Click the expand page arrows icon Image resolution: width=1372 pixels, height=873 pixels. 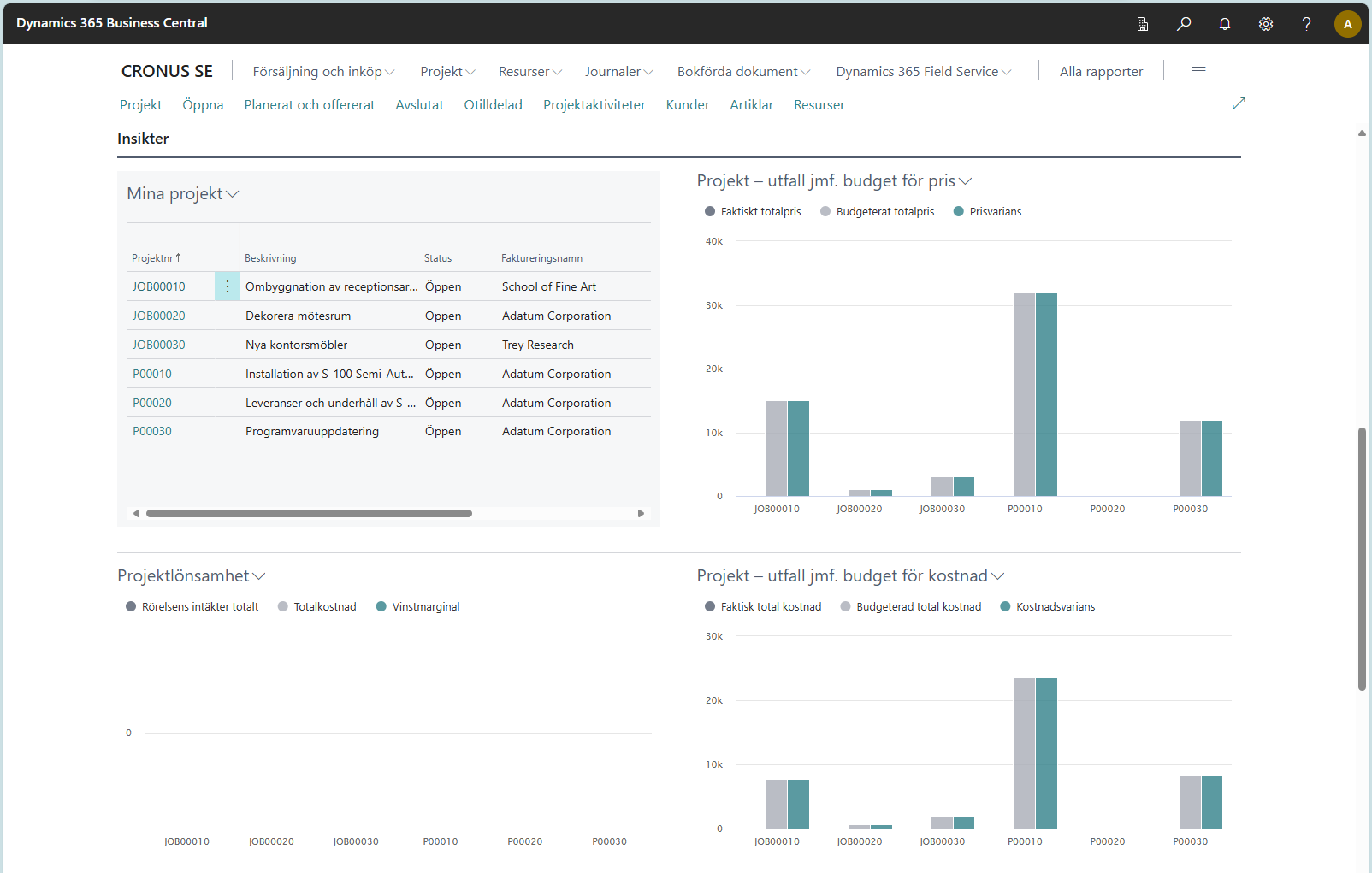(x=1239, y=103)
